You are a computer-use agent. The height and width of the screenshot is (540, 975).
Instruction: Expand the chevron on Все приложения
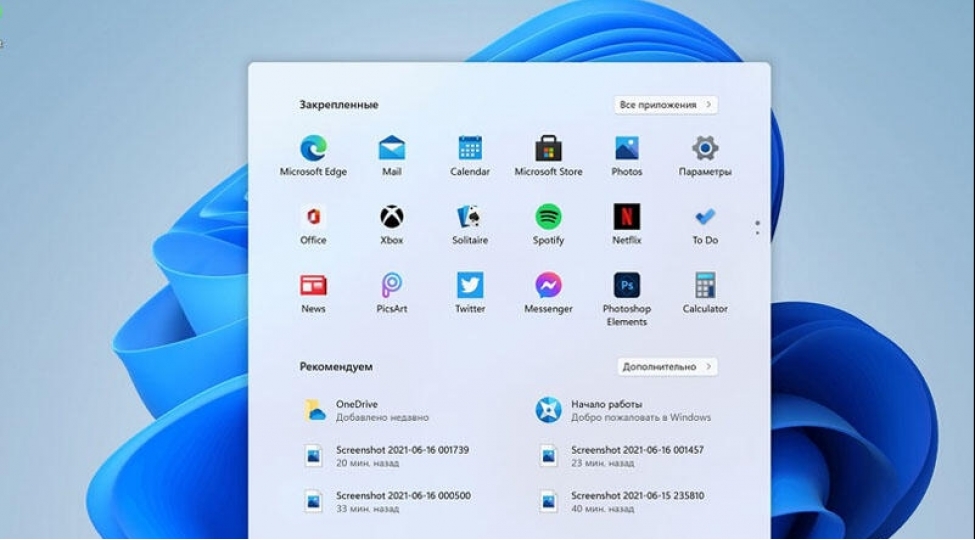pyautogui.click(x=708, y=105)
